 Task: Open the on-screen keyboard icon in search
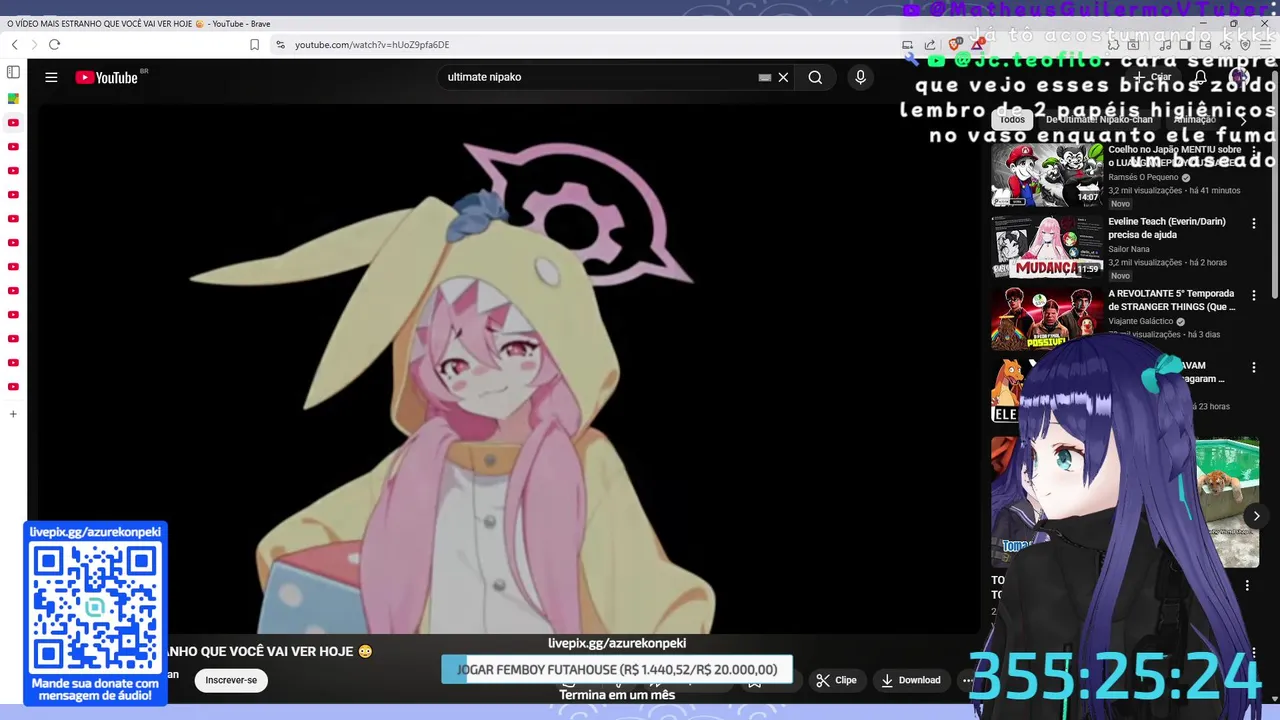click(x=765, y=77)
